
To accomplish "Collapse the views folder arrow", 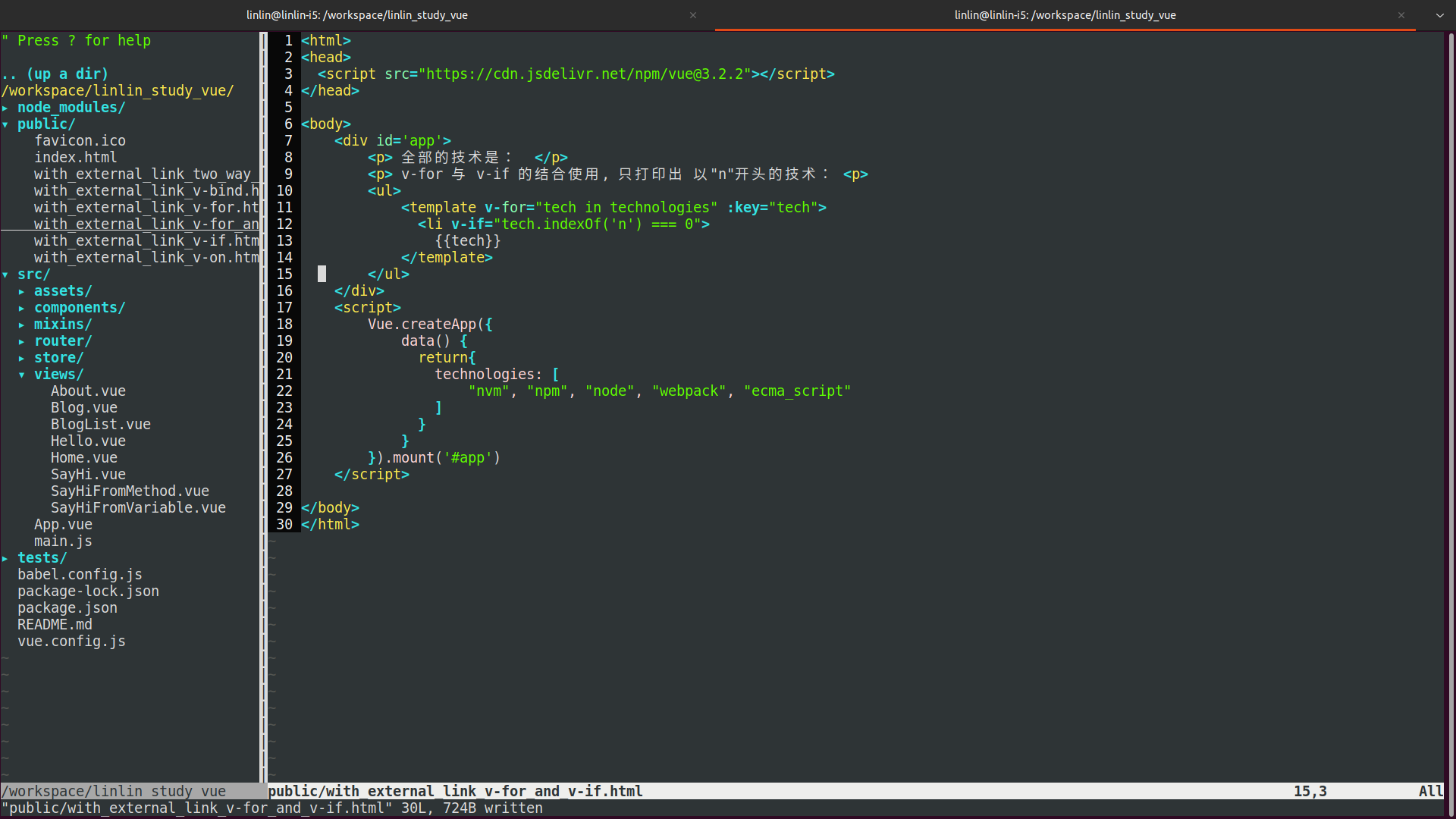I will click(22, 375).
